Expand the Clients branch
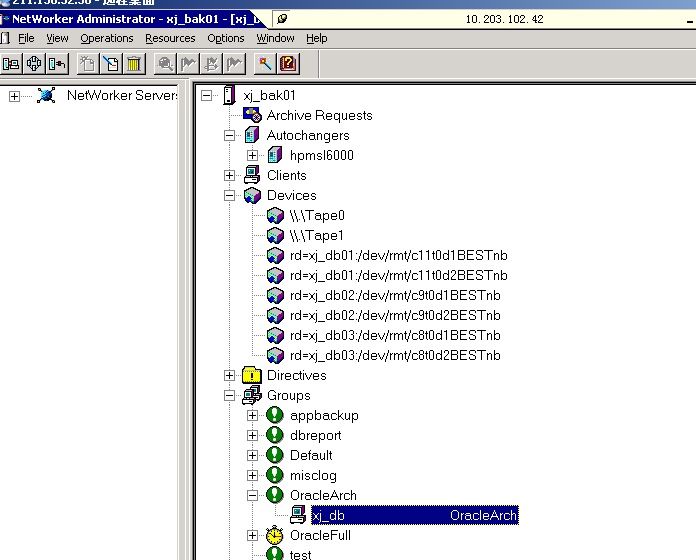This screenshot has height=560, width=696. (229, 175)
